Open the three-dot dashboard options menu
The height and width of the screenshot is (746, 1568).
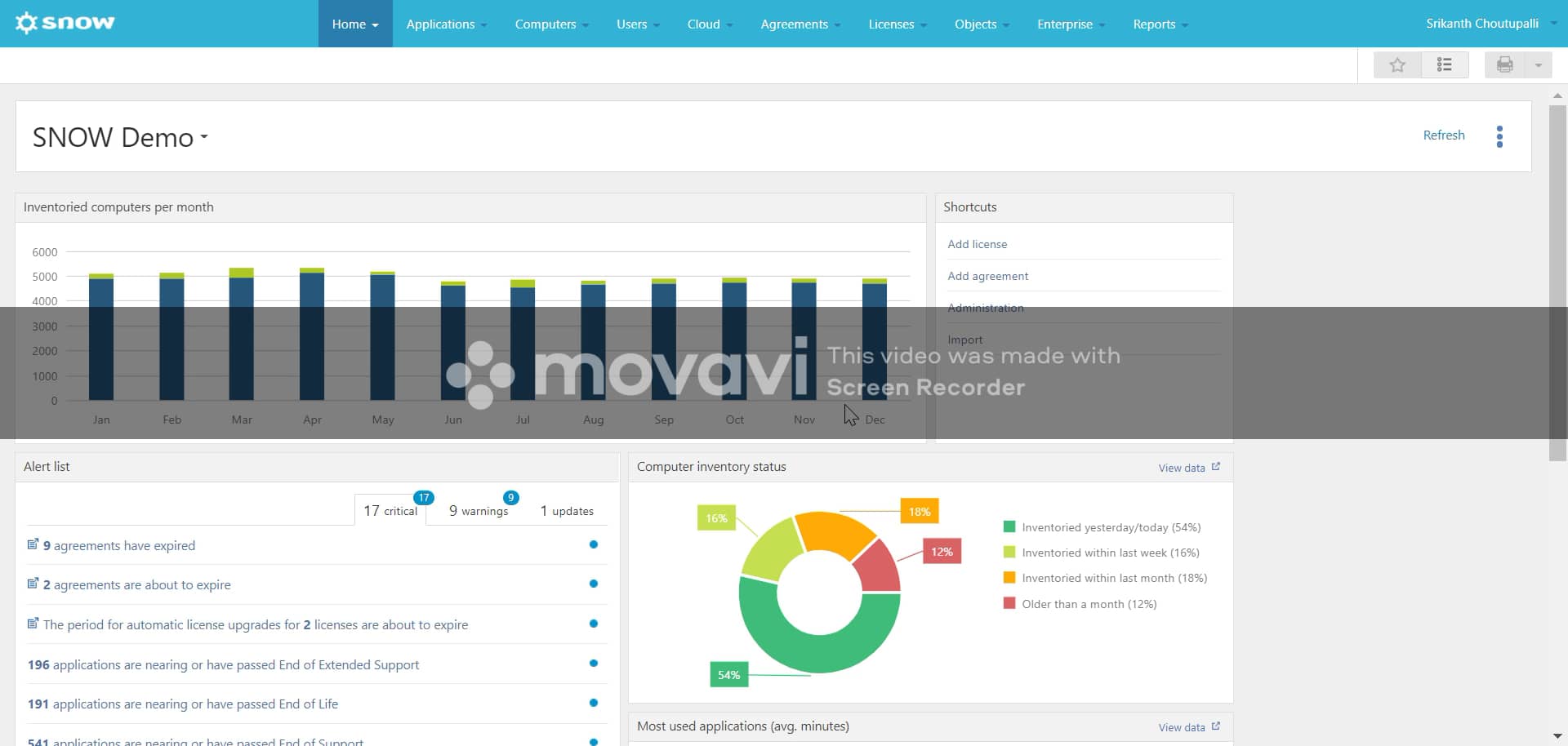1500,136
